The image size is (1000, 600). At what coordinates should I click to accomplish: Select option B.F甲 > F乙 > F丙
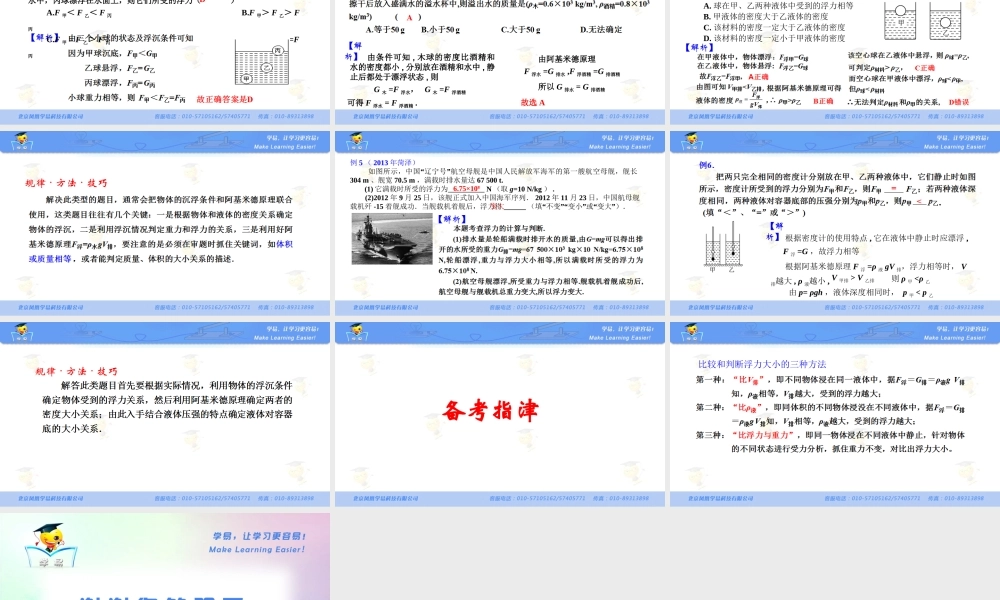[x=270, y=14]
